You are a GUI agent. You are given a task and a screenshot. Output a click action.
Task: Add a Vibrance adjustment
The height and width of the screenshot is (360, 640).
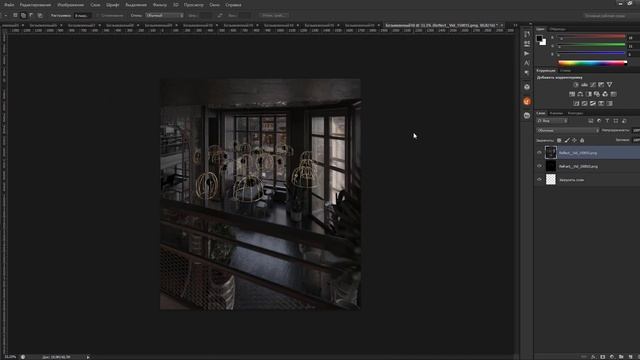point(609,84)
